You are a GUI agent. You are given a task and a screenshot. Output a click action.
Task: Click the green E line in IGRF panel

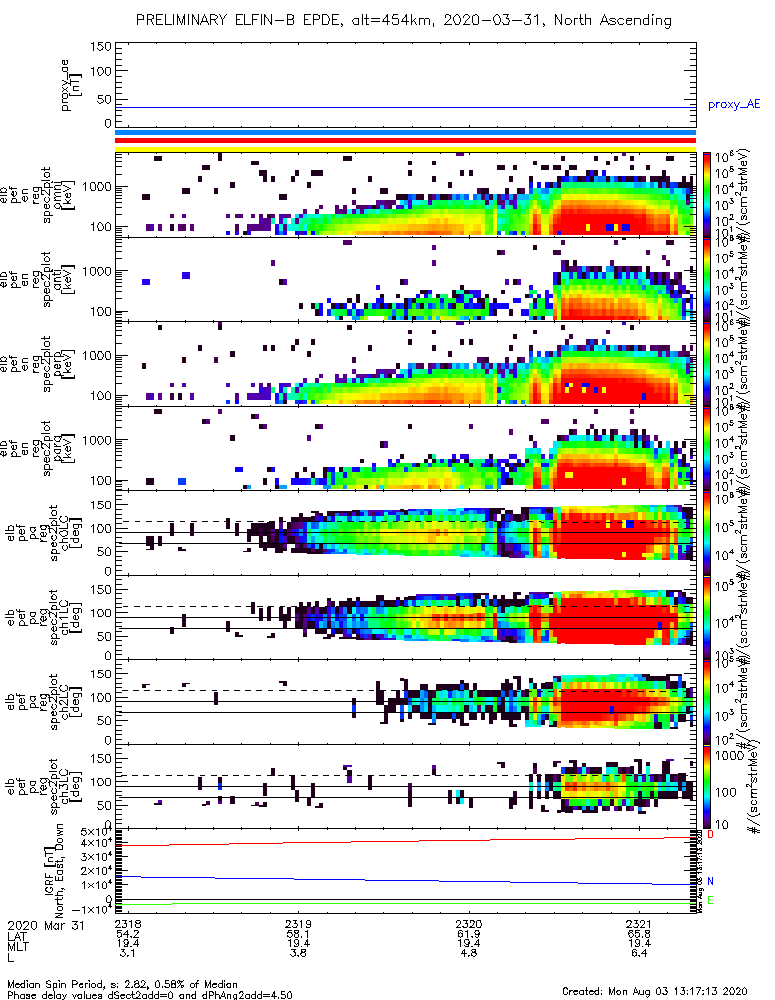(x=405, y=904)
